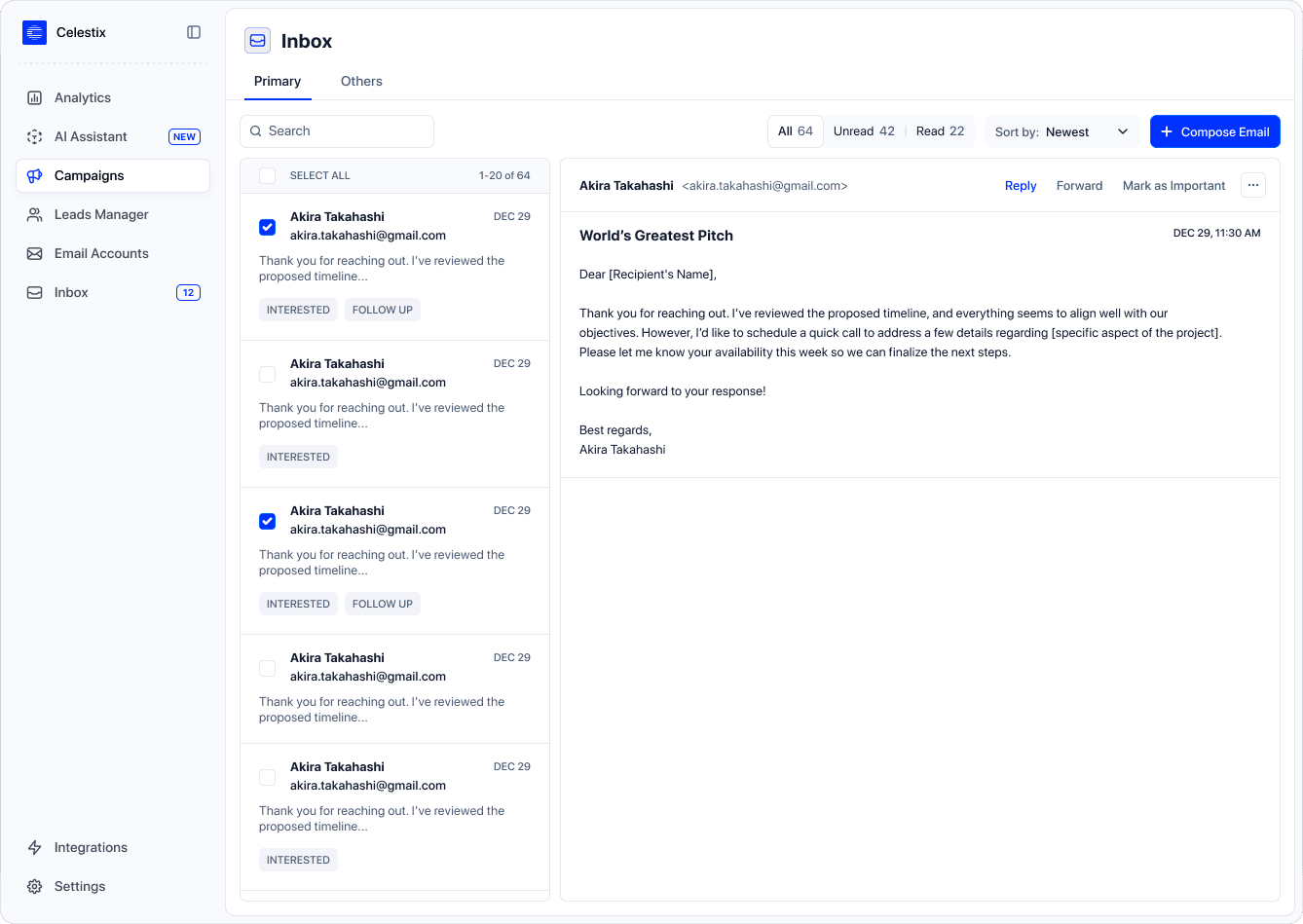1303x924 pixels.
Task: Click the "1-20 of 64" counter
Action: [504, 176]
